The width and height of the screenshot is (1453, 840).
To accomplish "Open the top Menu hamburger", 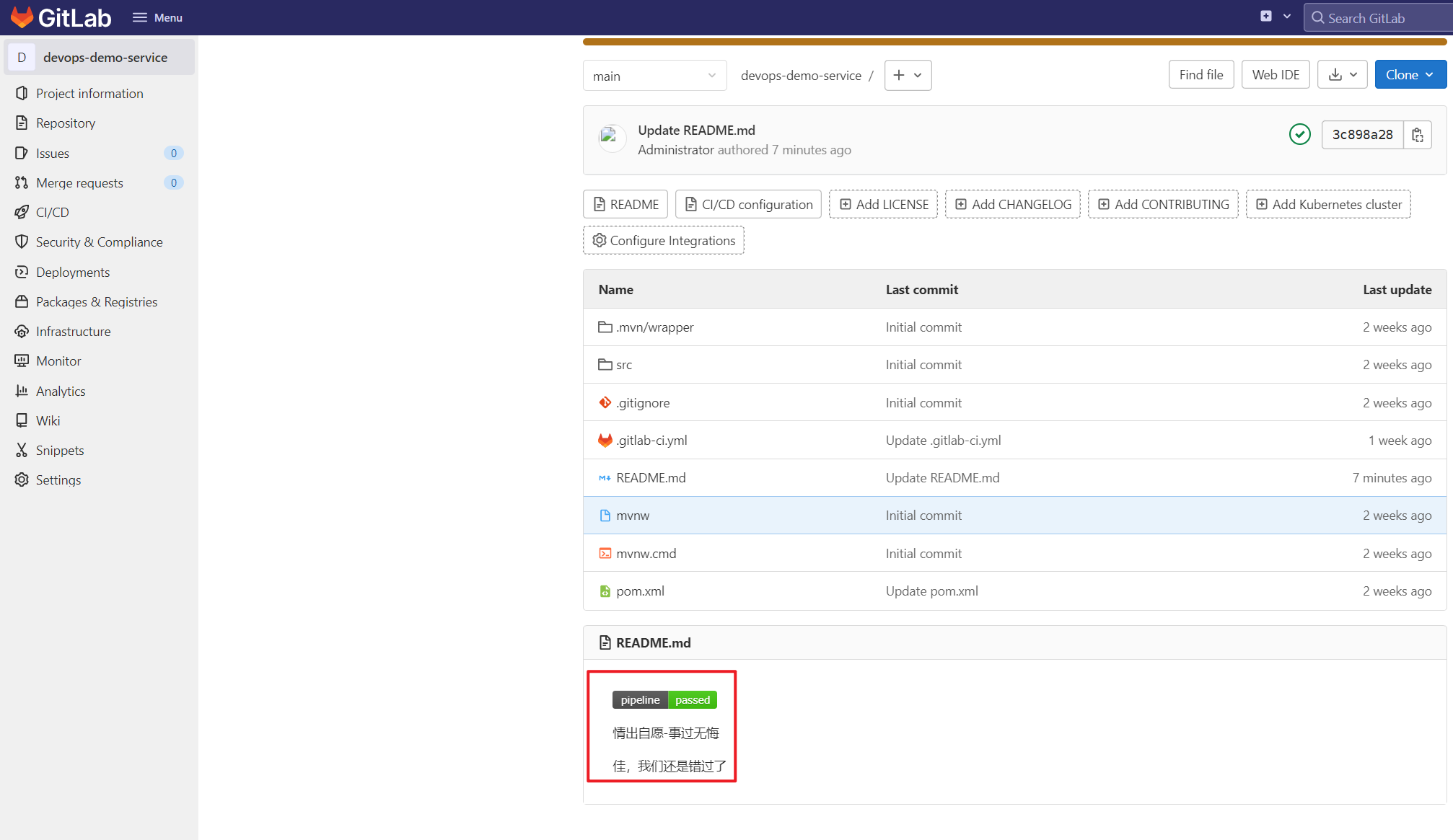I will point(157,17).
